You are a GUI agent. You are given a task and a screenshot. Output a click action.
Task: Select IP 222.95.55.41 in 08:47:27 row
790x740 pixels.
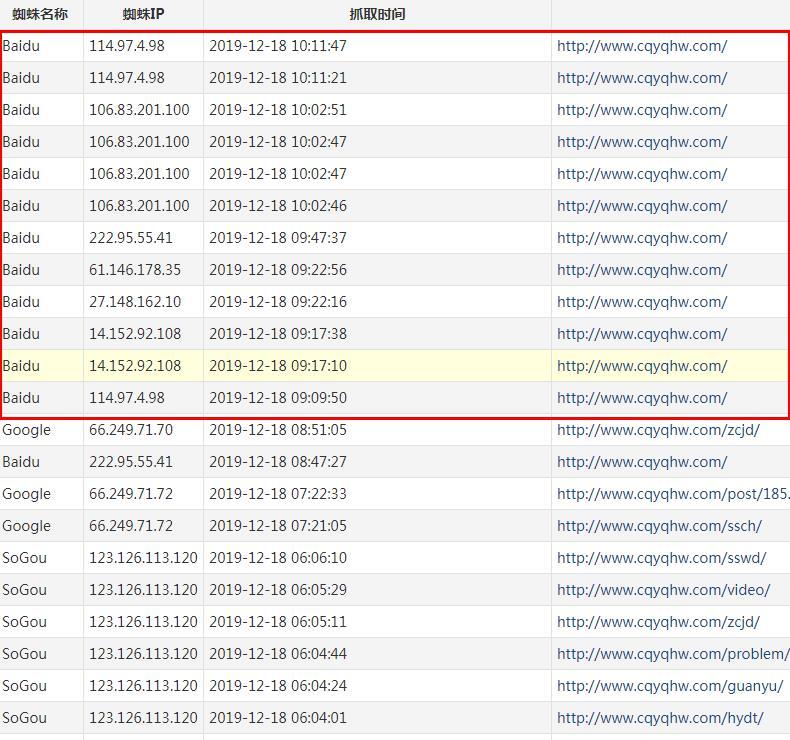[x=131, y=462]
